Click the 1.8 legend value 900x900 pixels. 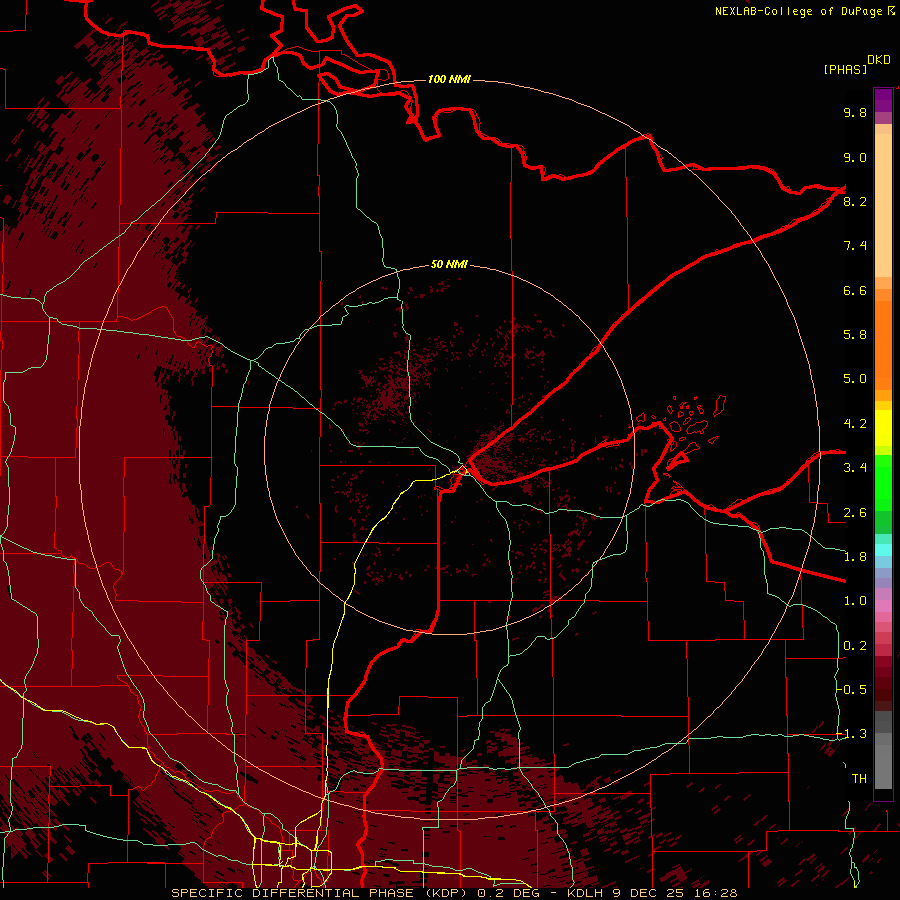click(x=855, y=557)
